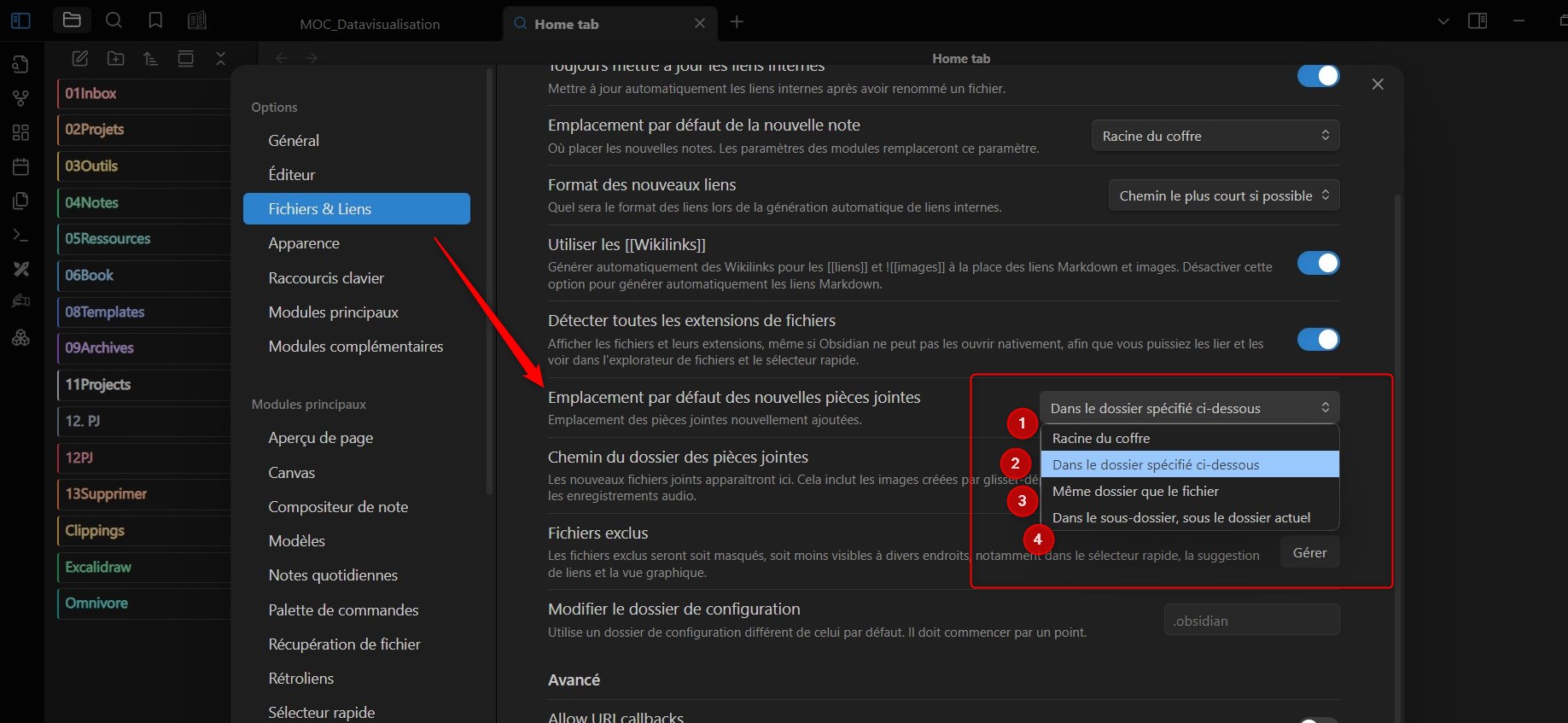Open 01Inbox folder

pos(143,93)
